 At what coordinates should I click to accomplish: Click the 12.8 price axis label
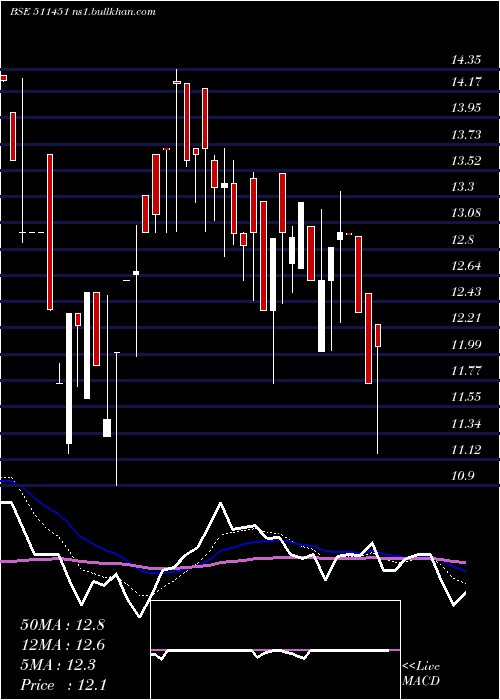click(x=462, y=241)
